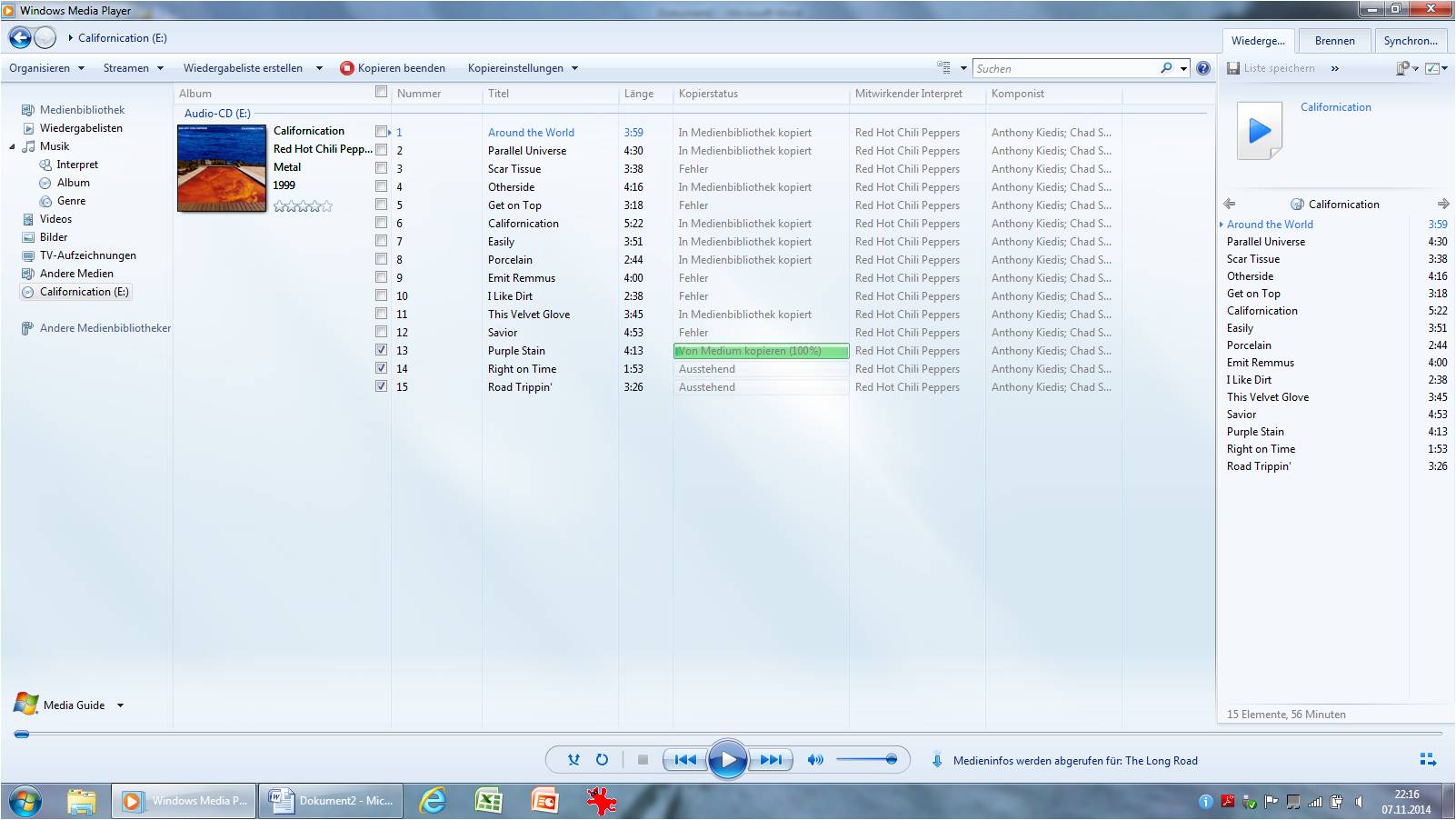This screenshot has height=820, width=1456.
Task: Show more list commands chevron
Action: coord(1334,68)
